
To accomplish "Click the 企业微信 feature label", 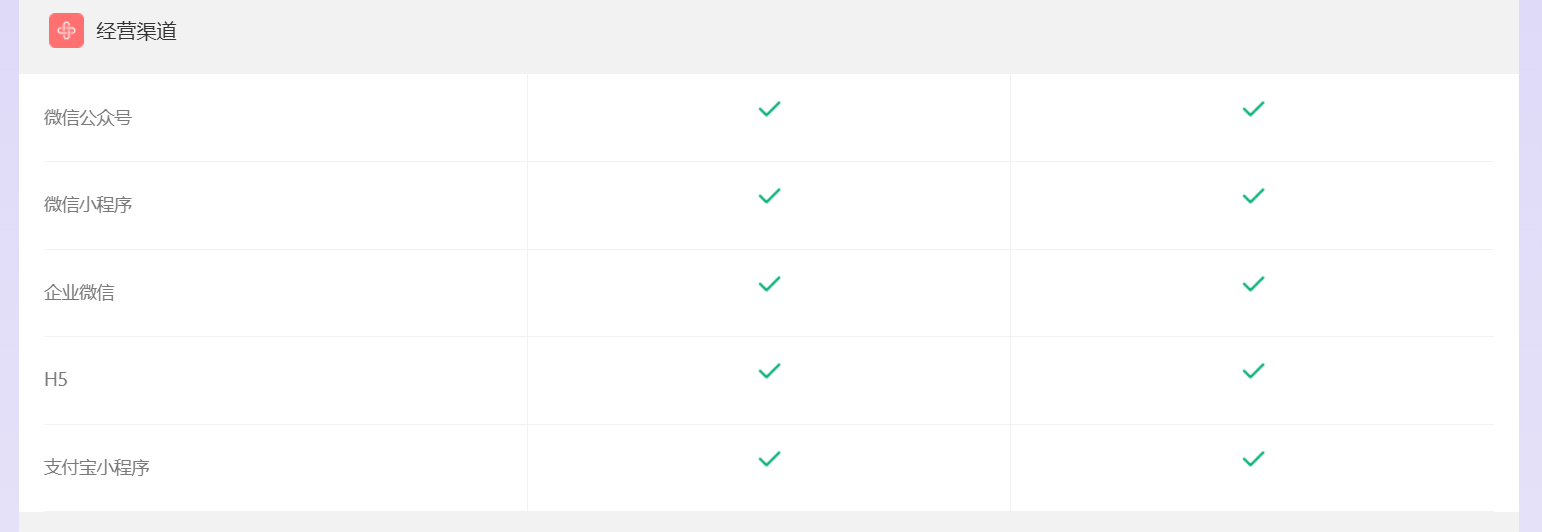I will coord(79,293).
